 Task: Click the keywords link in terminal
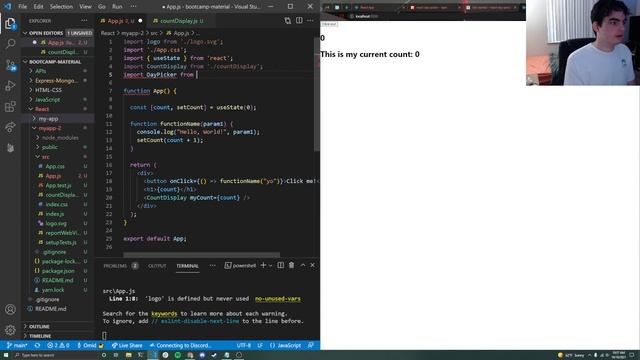(164, 313)
